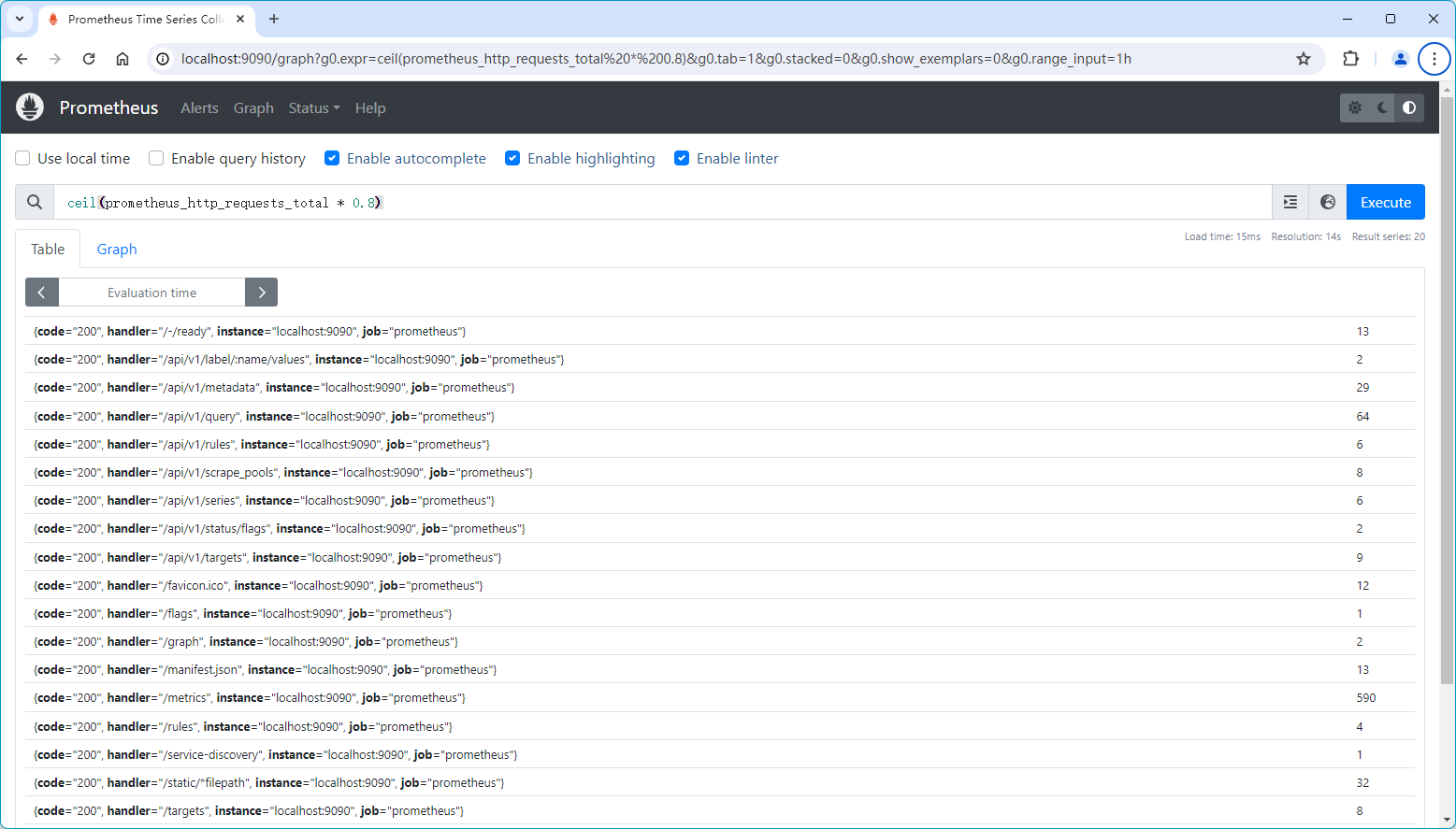
Task: Click the Prometheus flame logo
Action: pyautogui.click(x=30, y=107)
